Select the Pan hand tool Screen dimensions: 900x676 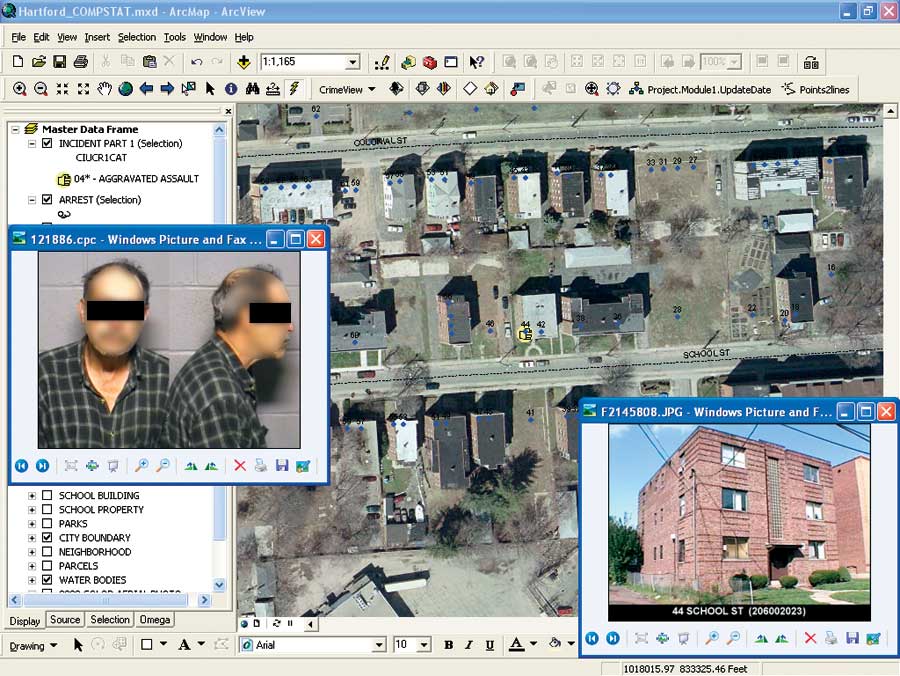click(105, 89)
